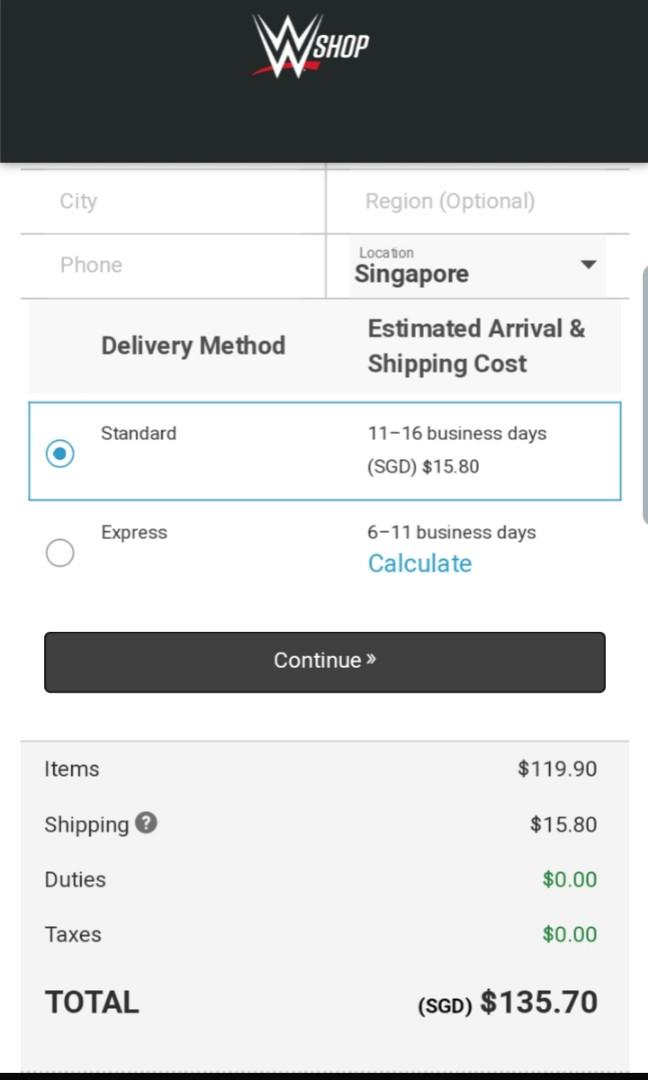Screen dimensions: 648x1080
Task: Click the Continue button
Action: [324, 662]
